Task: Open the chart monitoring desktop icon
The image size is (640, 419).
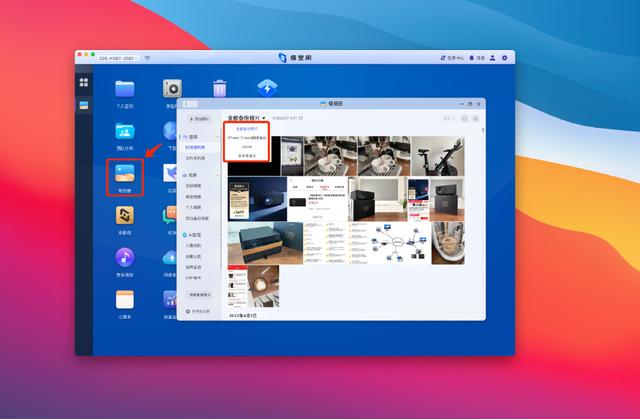Action: pyautogui.click(x=170, y=300)
